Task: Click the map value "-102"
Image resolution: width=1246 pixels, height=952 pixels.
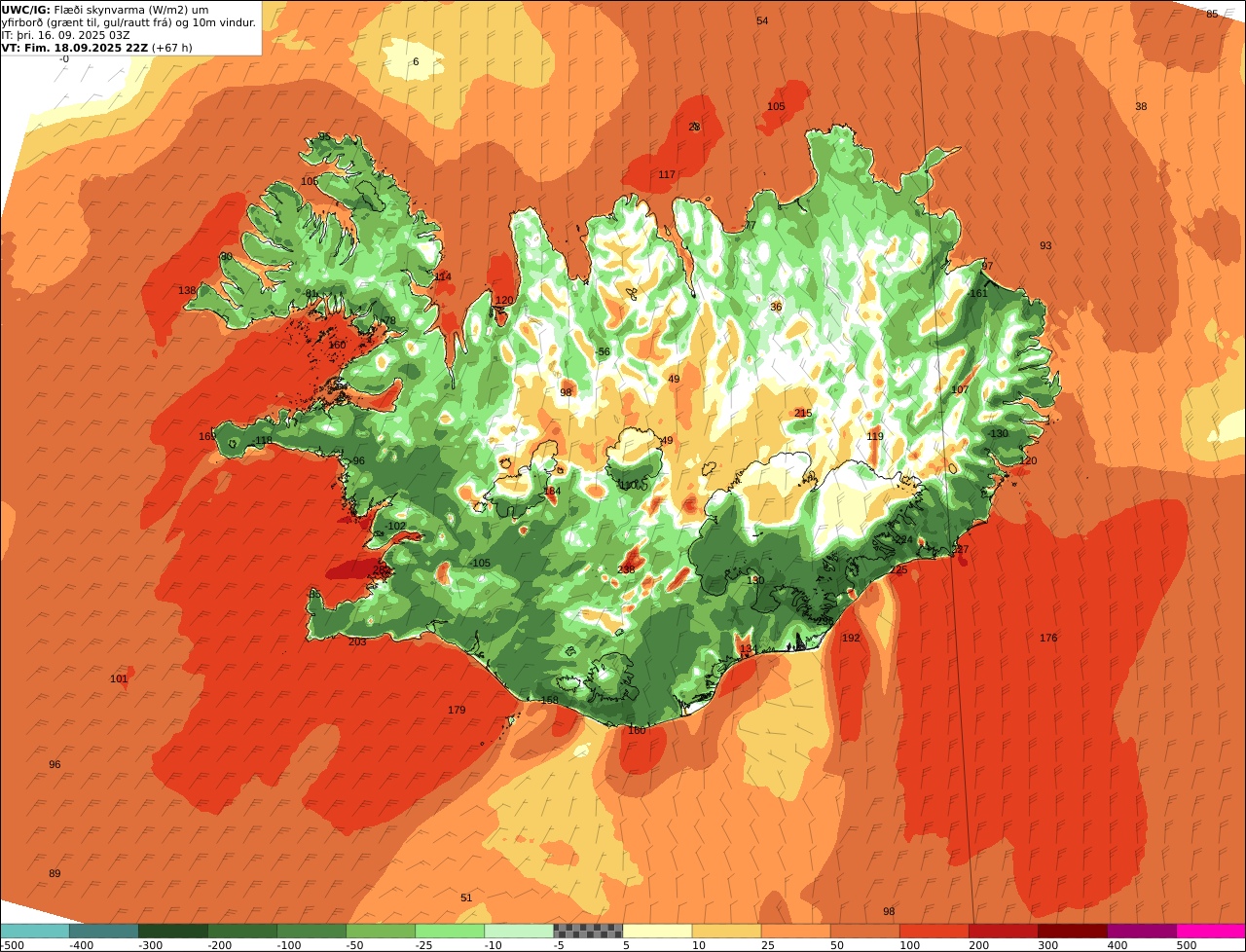Action: pyautogui.click(x=395, y=527)
